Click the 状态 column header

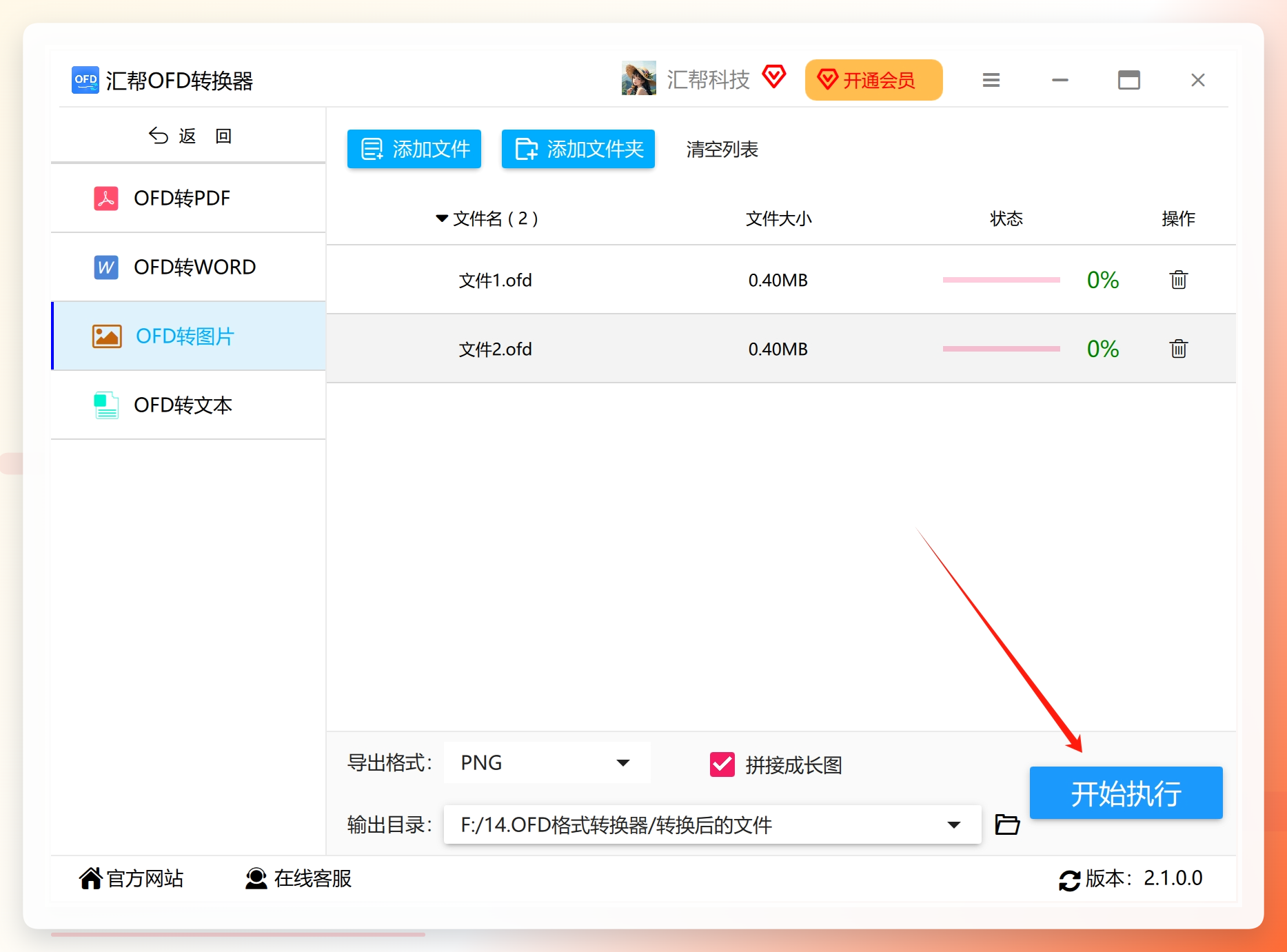click(1006, 219)
